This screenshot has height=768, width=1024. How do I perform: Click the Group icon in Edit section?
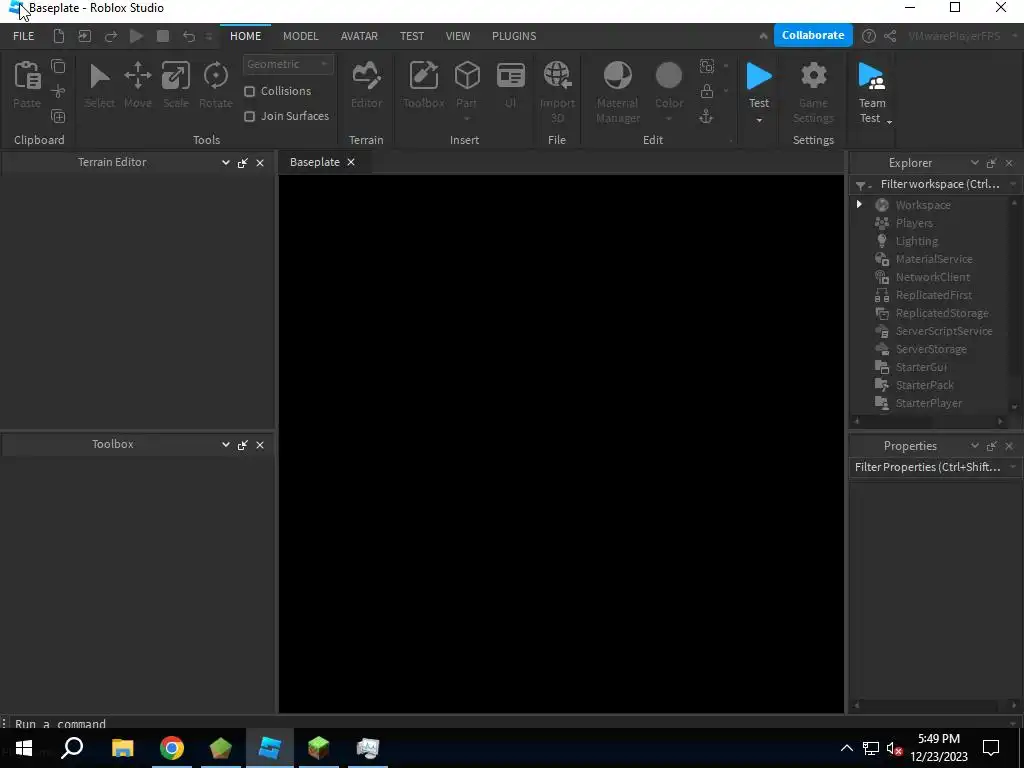707,66
